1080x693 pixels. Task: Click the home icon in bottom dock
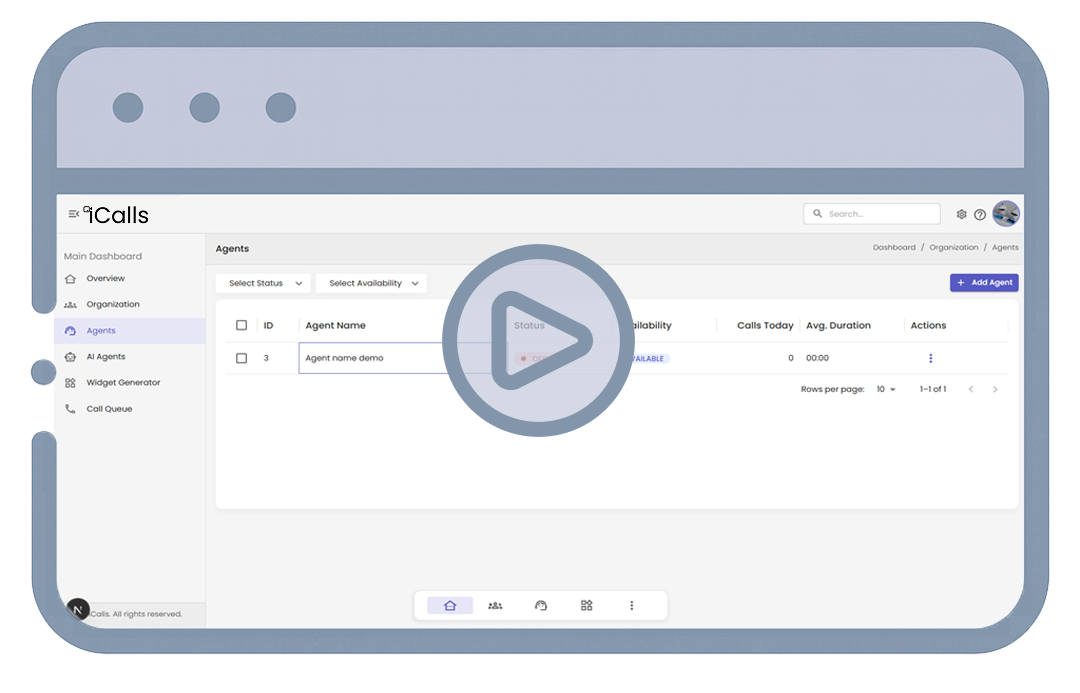click(x=450, y=605)
